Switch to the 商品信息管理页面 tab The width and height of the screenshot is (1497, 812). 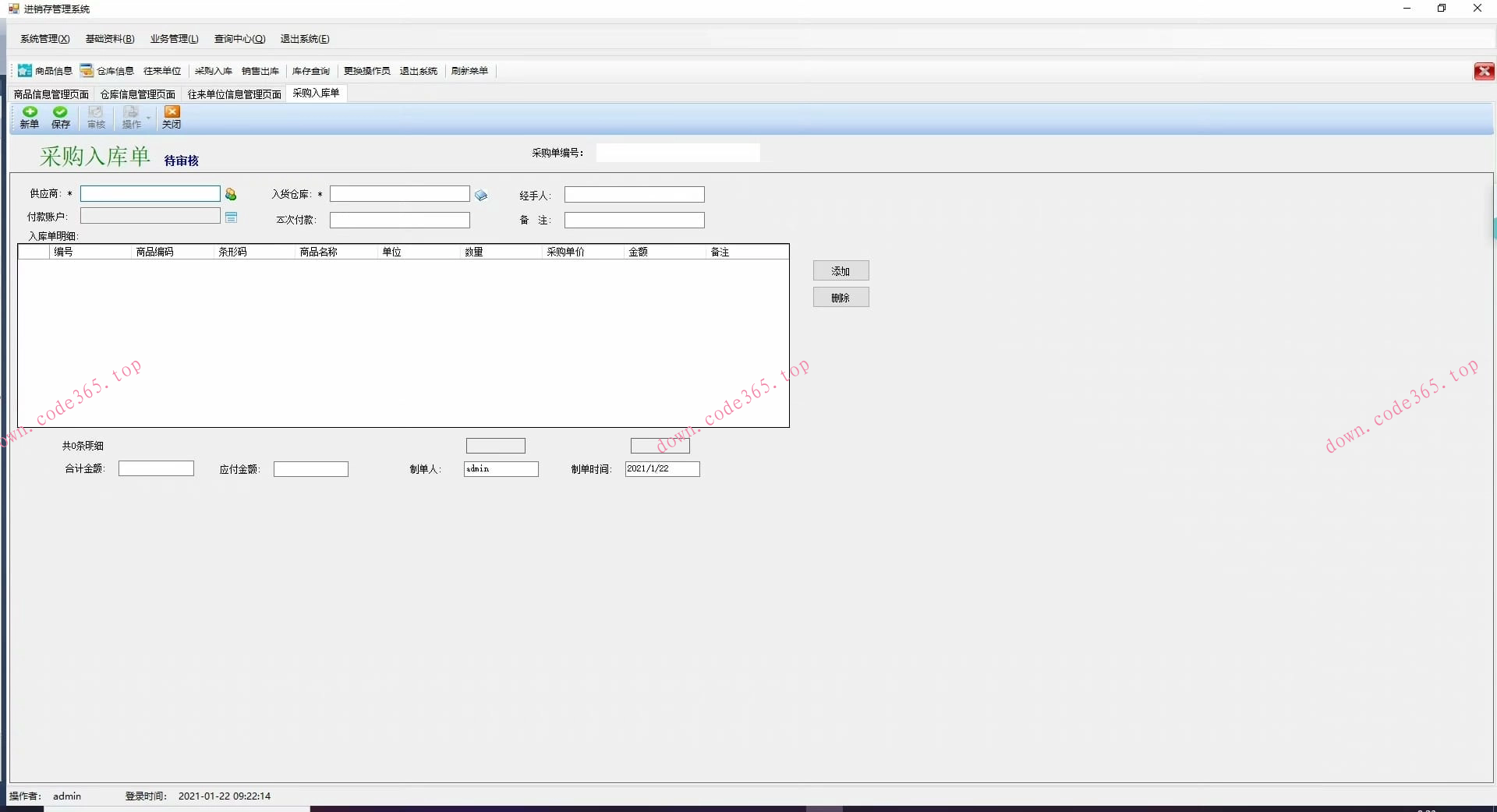tap(51, 94)
